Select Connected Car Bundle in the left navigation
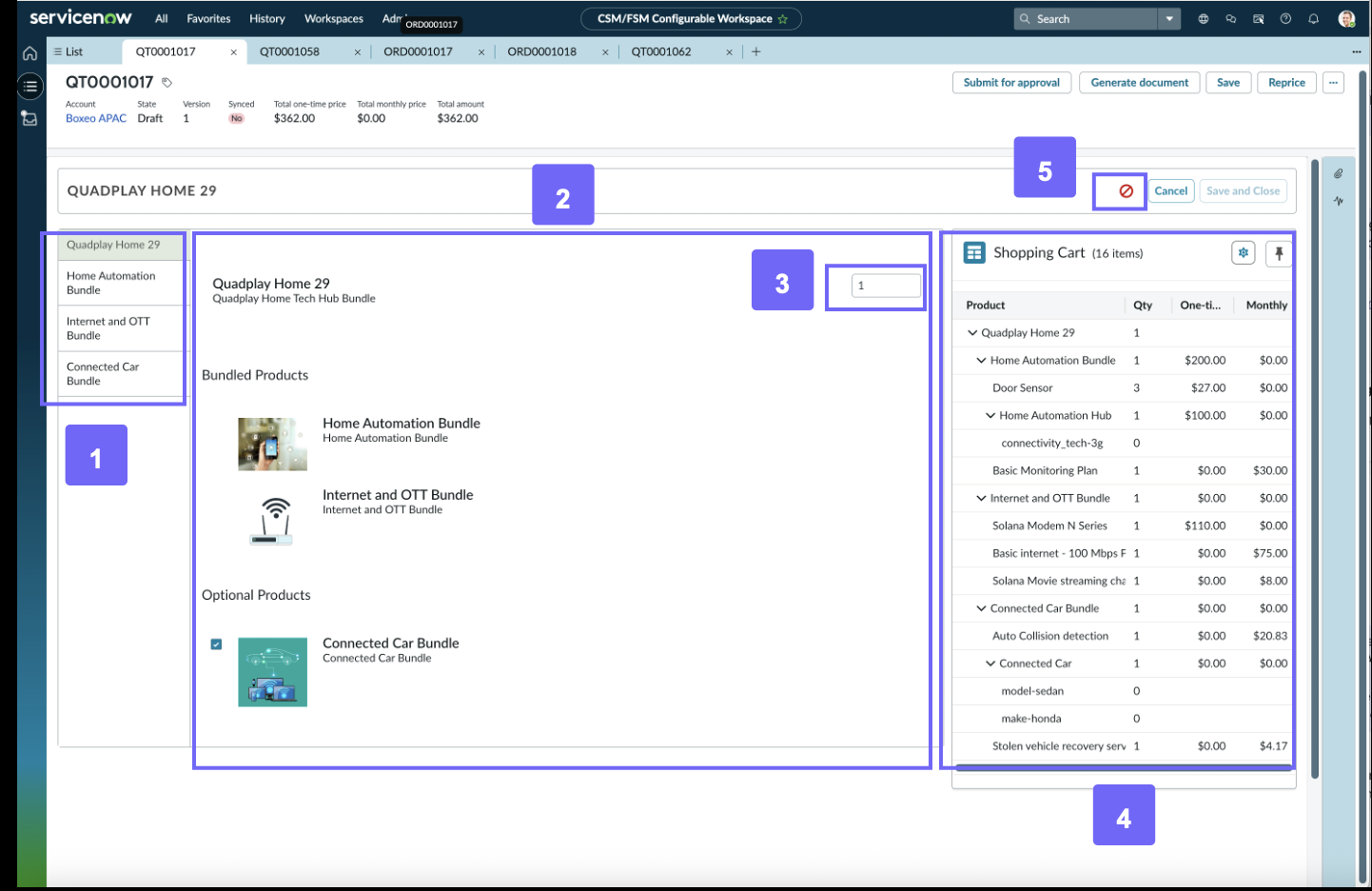 click(x=122, y=374)
